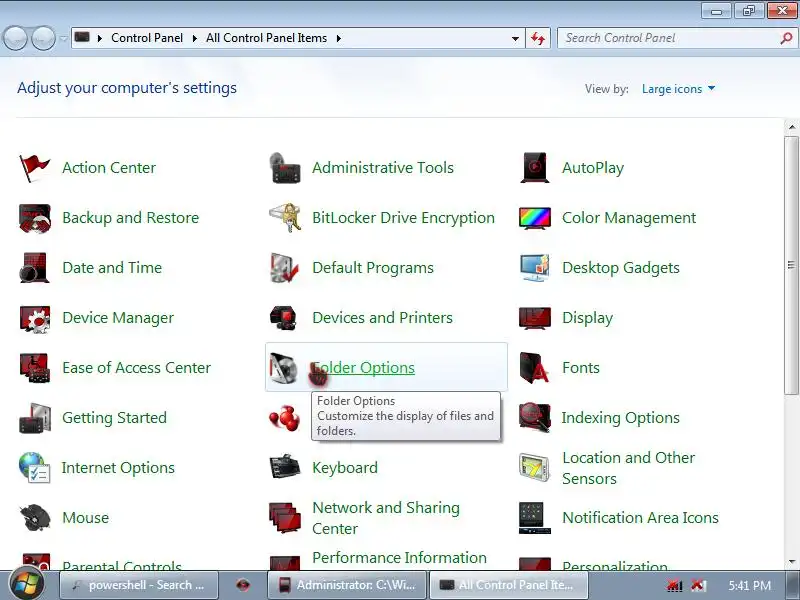The height and width of the screenshot is (600, 800).
Task: Switch to Administrator command window taskbar item
Action: 347,585
